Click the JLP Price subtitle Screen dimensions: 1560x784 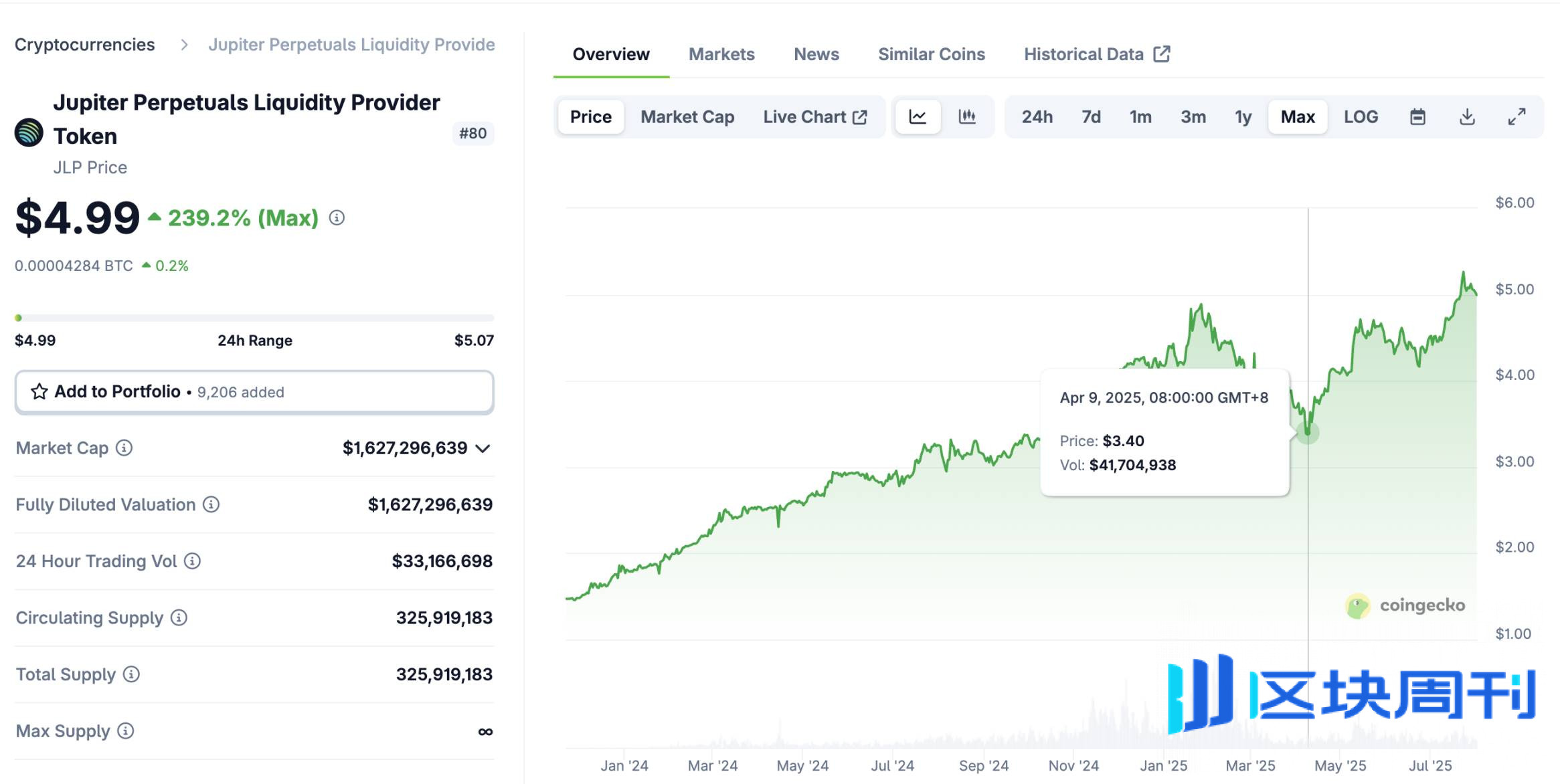(x=90, y=167)
